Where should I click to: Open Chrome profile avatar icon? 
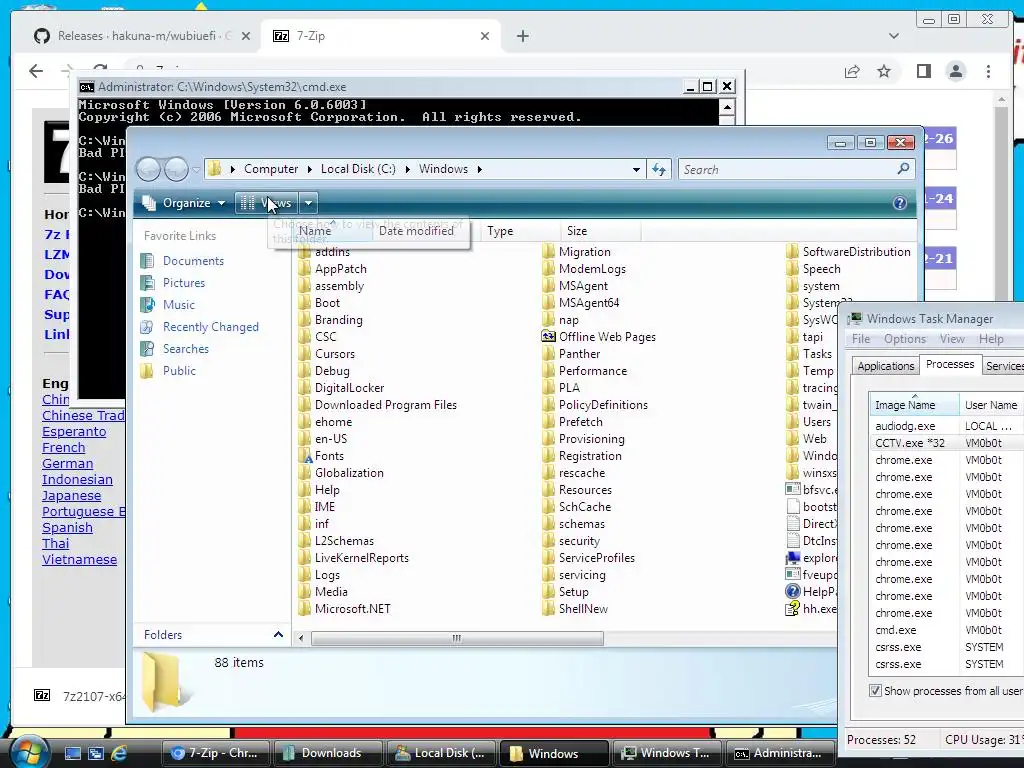[955, 71]
